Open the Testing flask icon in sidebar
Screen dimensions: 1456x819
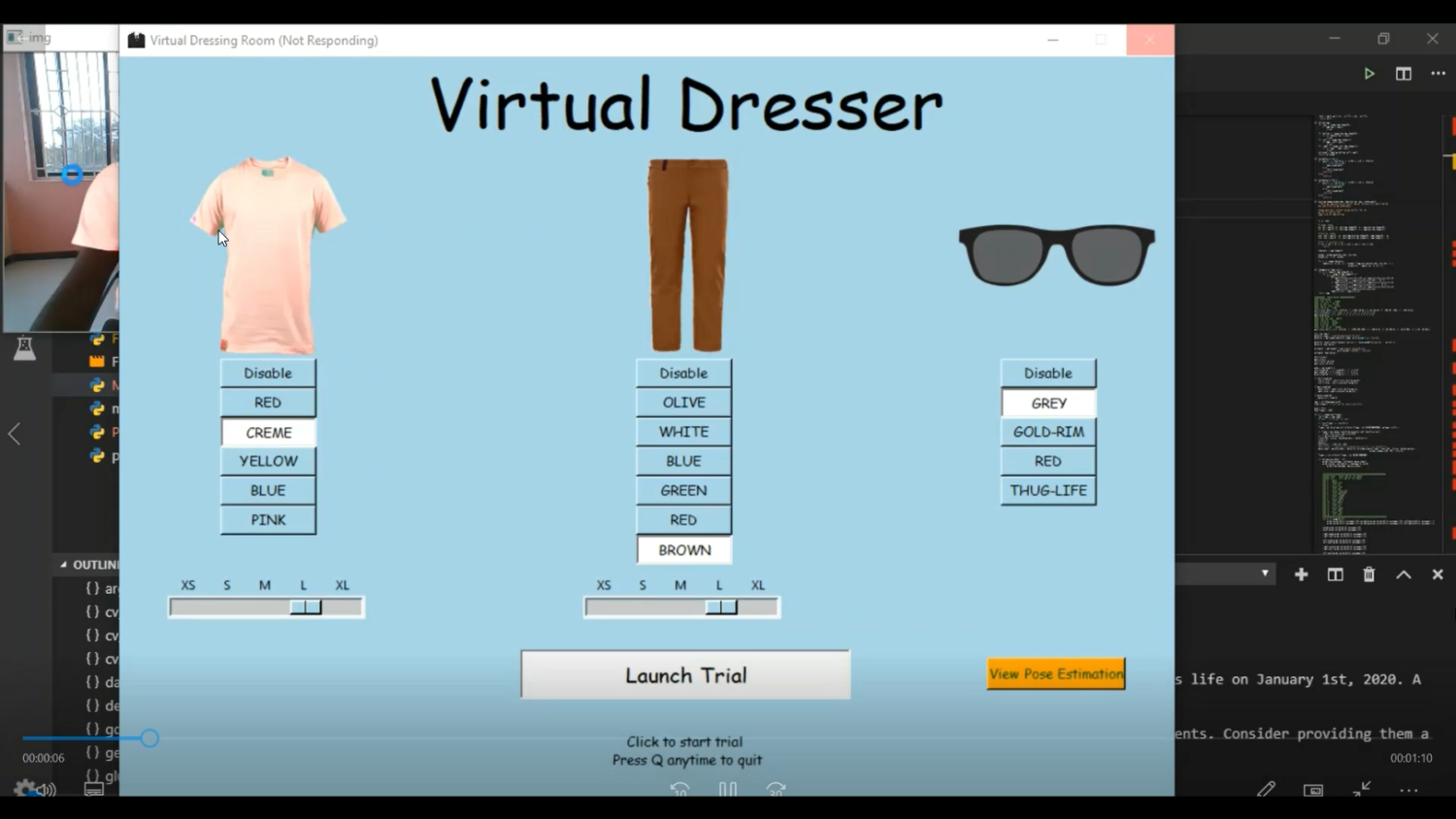[x=24, y=348]
